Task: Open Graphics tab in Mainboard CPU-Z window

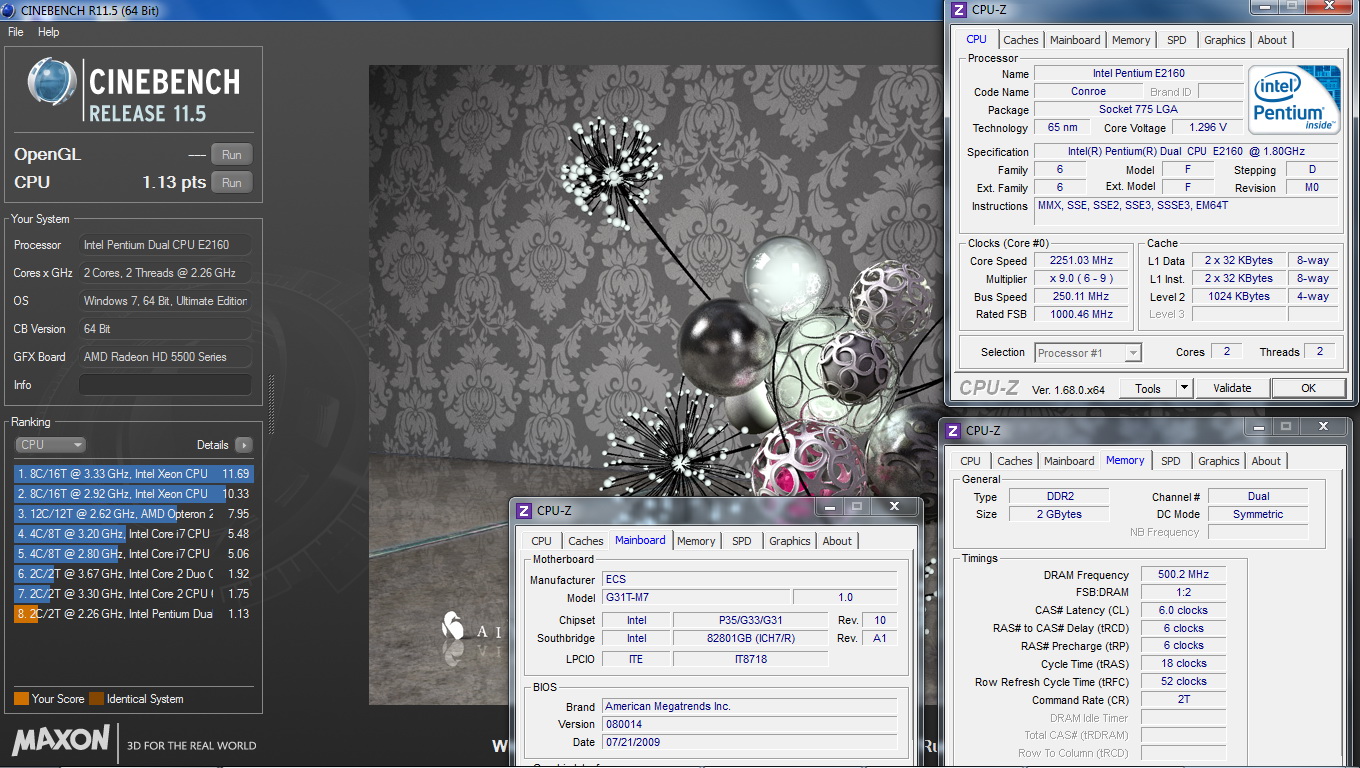Action: point(790,541)
